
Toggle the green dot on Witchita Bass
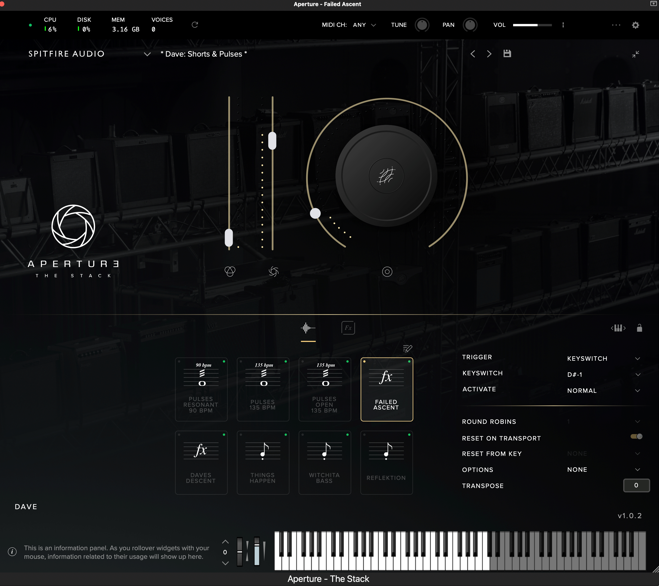click(x=347, y=435)
